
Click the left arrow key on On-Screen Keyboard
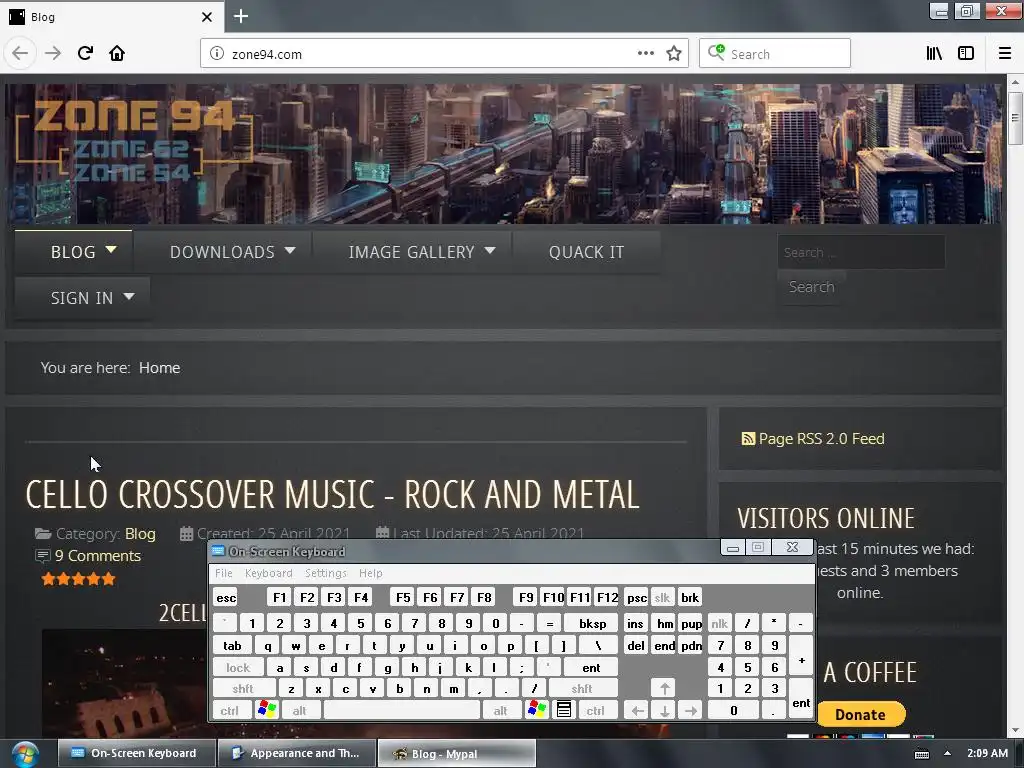637,710
